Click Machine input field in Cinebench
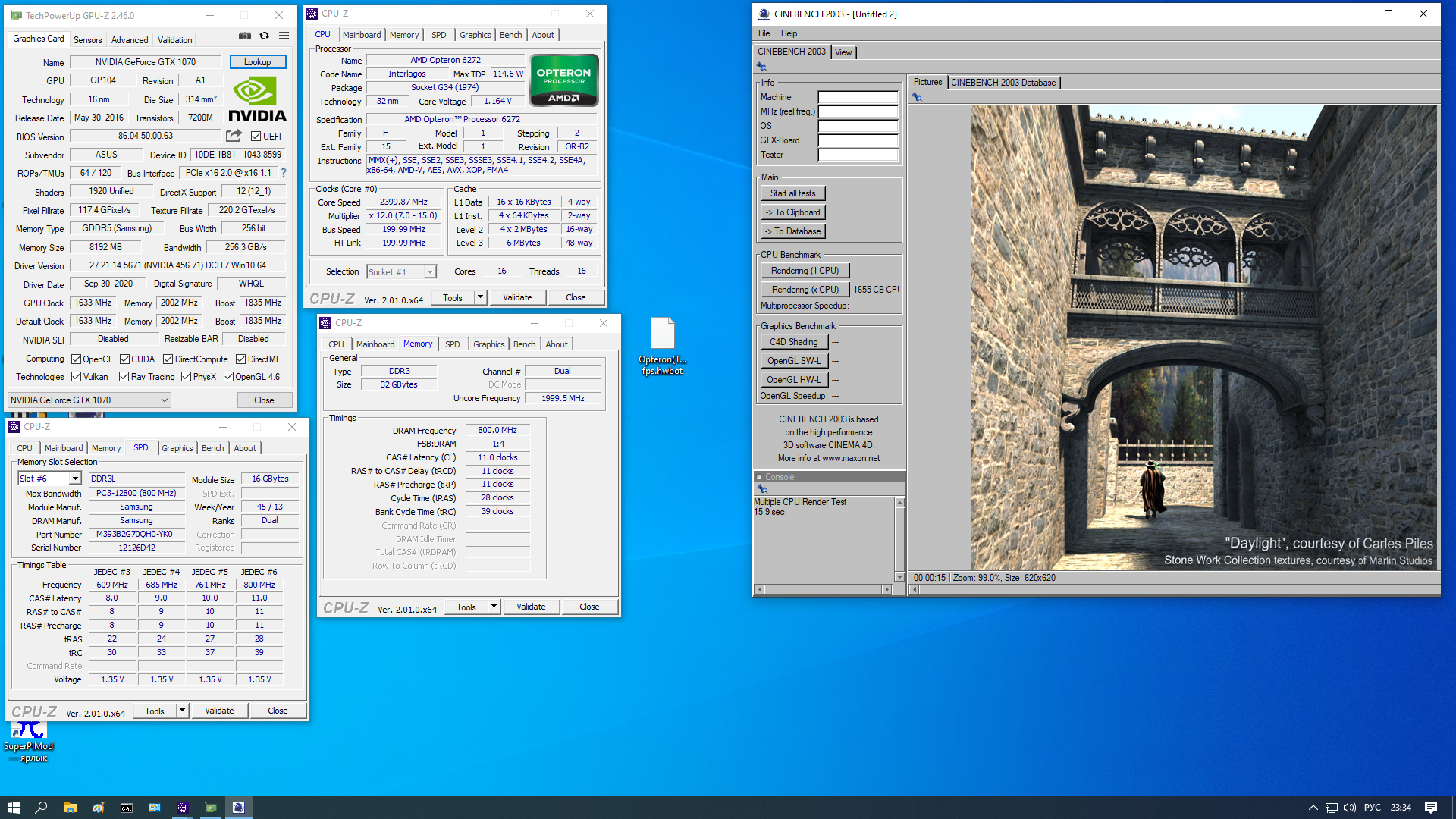Screen dimensions: 1456x819 (858, 97)
